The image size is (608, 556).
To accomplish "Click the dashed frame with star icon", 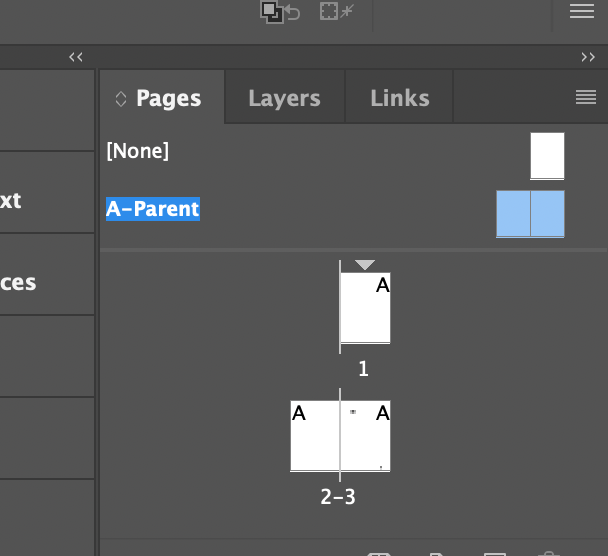I will click(337, 11).
